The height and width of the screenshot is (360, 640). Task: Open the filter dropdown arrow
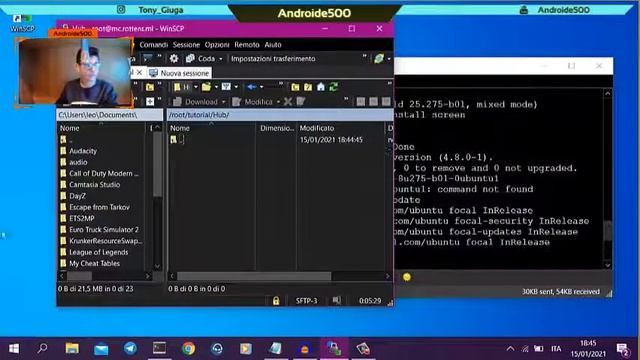tap(236, 87)
